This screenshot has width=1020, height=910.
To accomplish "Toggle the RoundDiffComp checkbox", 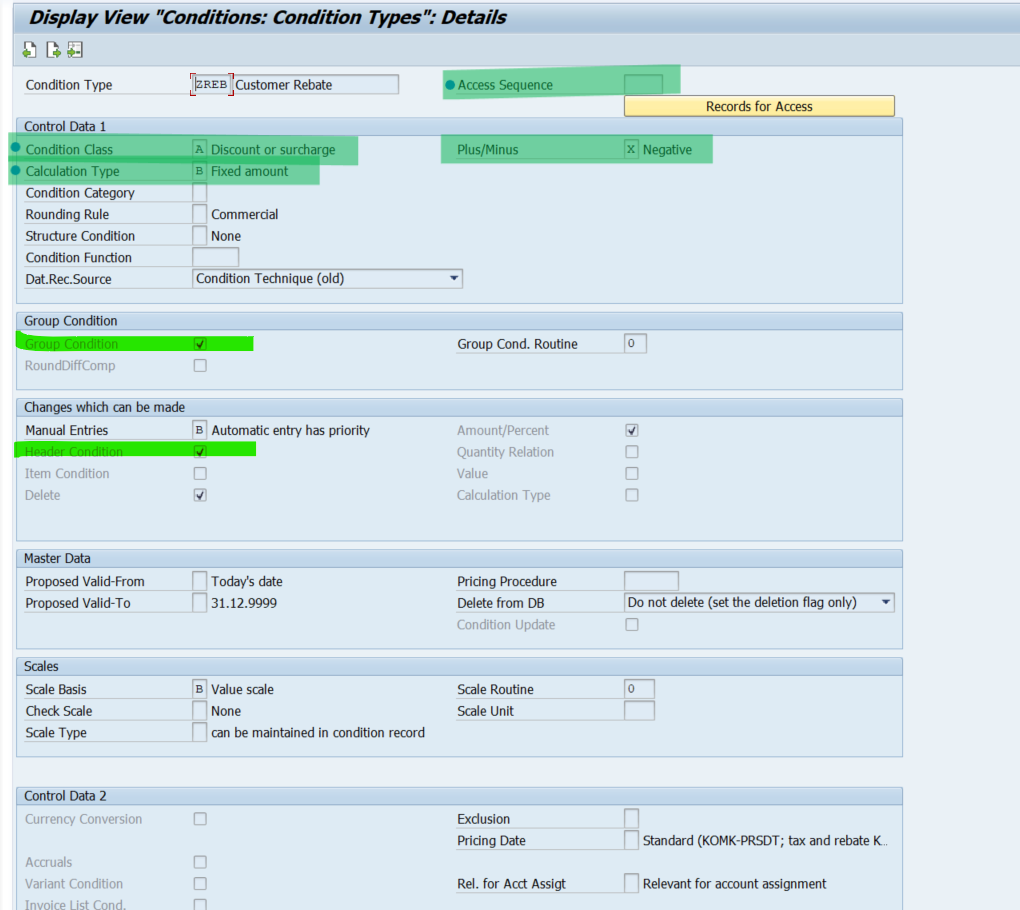I will pyautogui.click(x=200, y=366).
